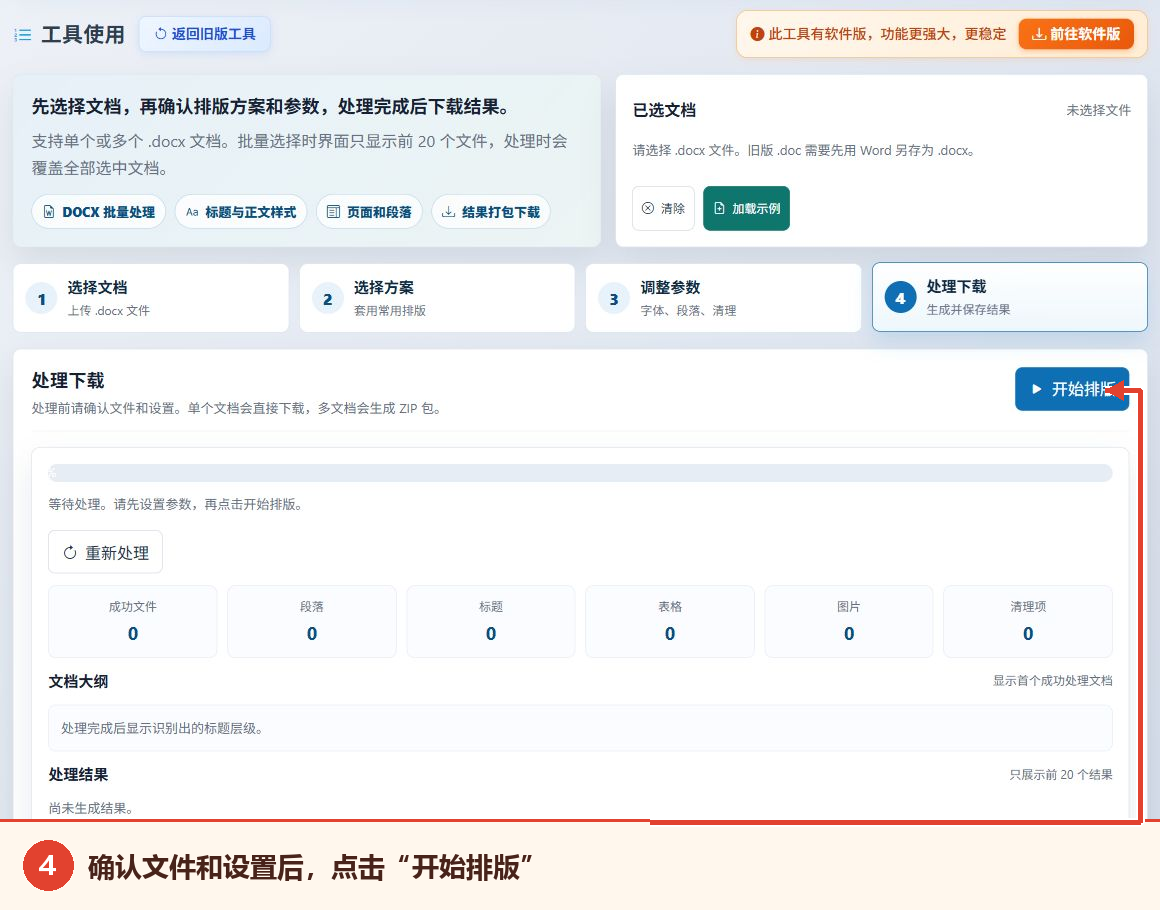Click the 图片 count card
The height and width of the screenshot is (910, 1160).
click(x=849, y=621)
